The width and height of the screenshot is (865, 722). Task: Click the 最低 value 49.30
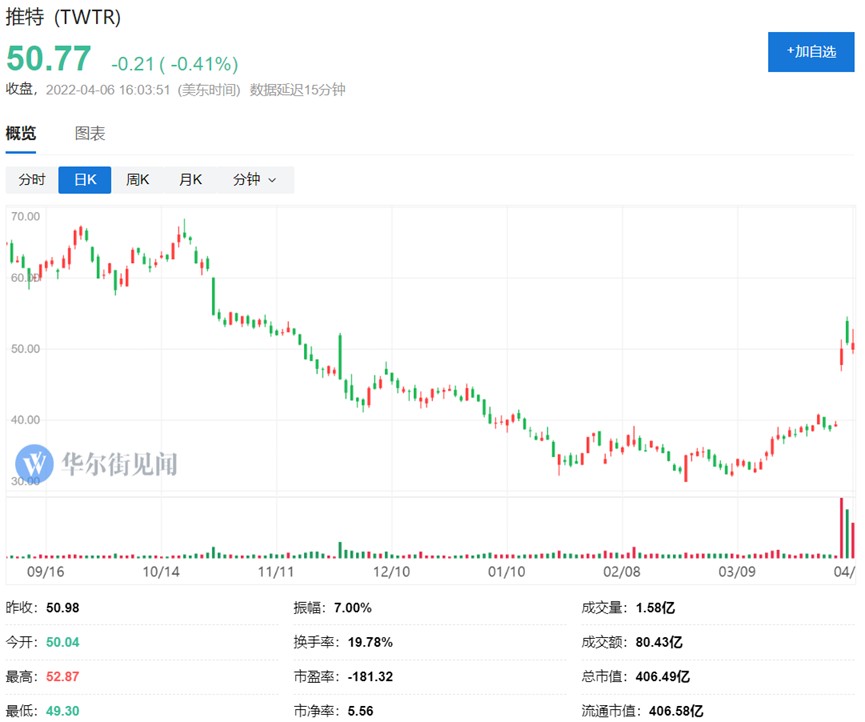click(x=67, y=711)
